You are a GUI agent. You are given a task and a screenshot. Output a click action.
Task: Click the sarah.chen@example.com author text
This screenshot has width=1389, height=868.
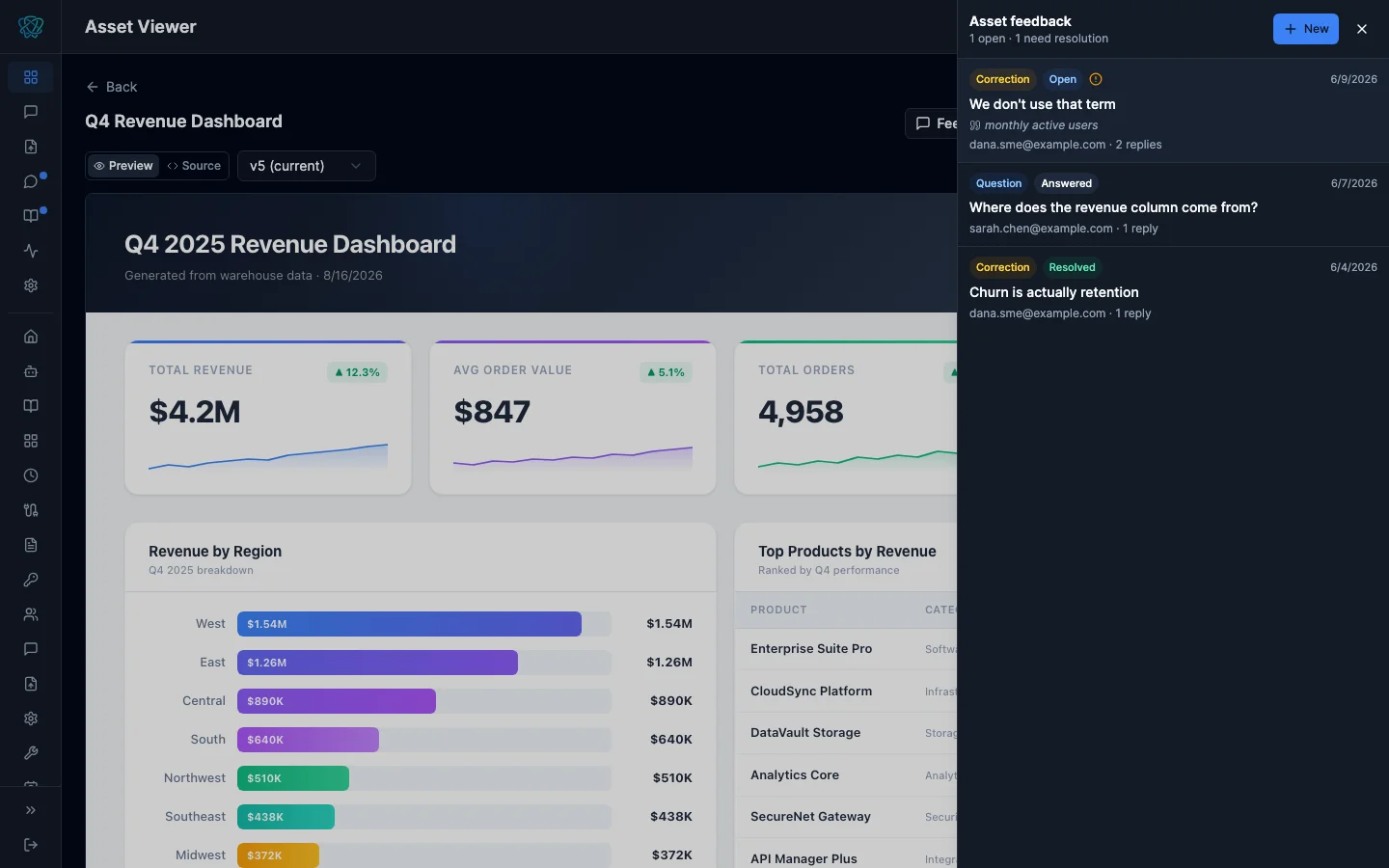(1041, 229)
